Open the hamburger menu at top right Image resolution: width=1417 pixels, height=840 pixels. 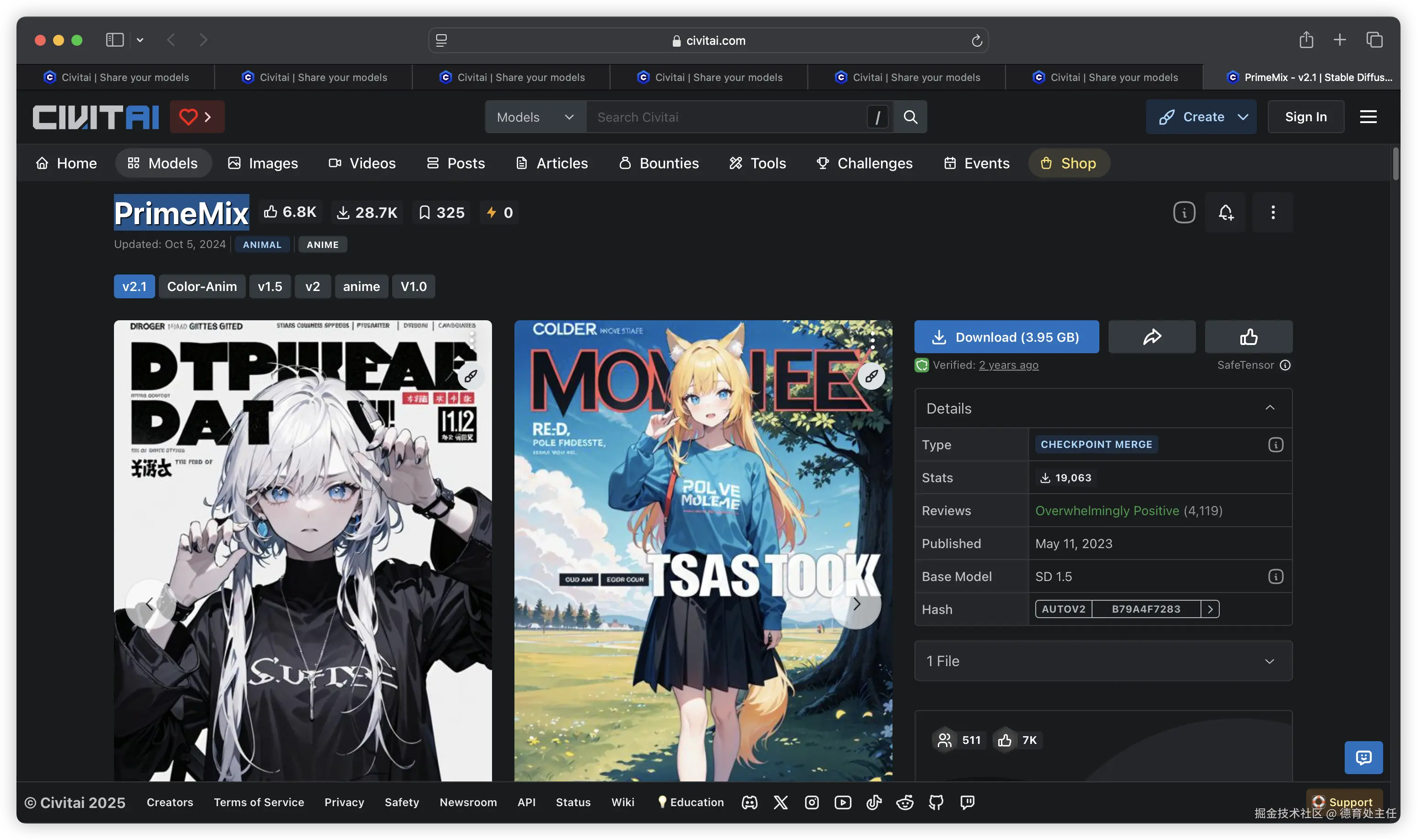(x=1369, y=117)
